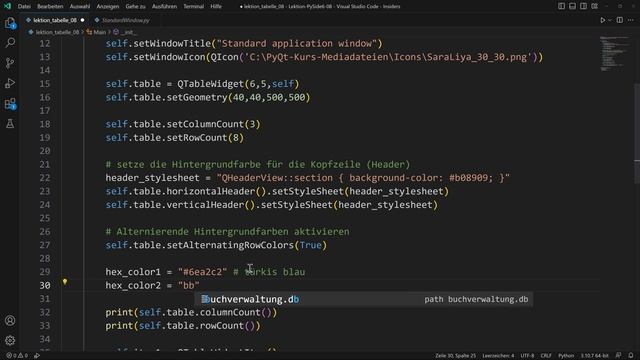Open the Explorer view in the activity bar

(10, 23)
